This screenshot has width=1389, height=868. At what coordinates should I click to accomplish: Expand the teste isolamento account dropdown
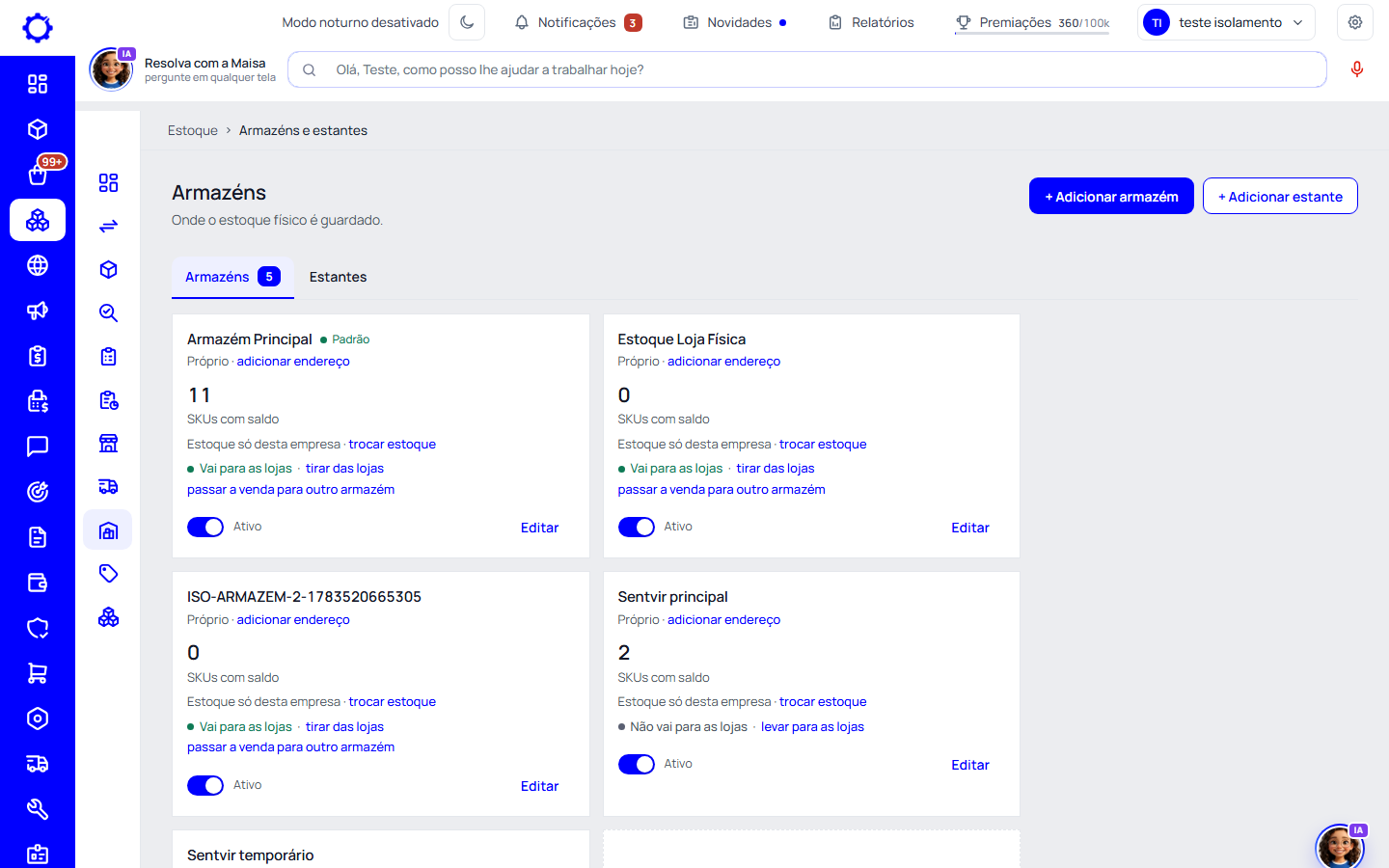click(x=1227, y=22)
